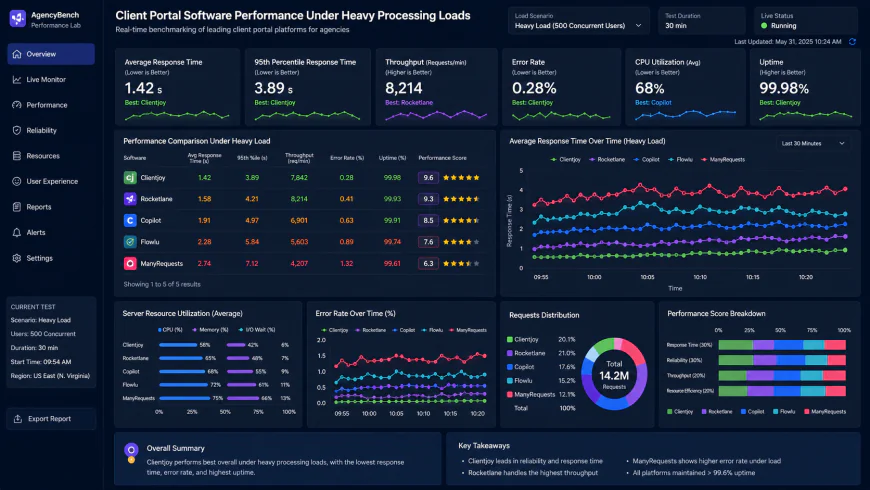This screenshot has height=490, width=870.
Task: Open the Live Monitor menu item
Action: click(x=51, y=79)
